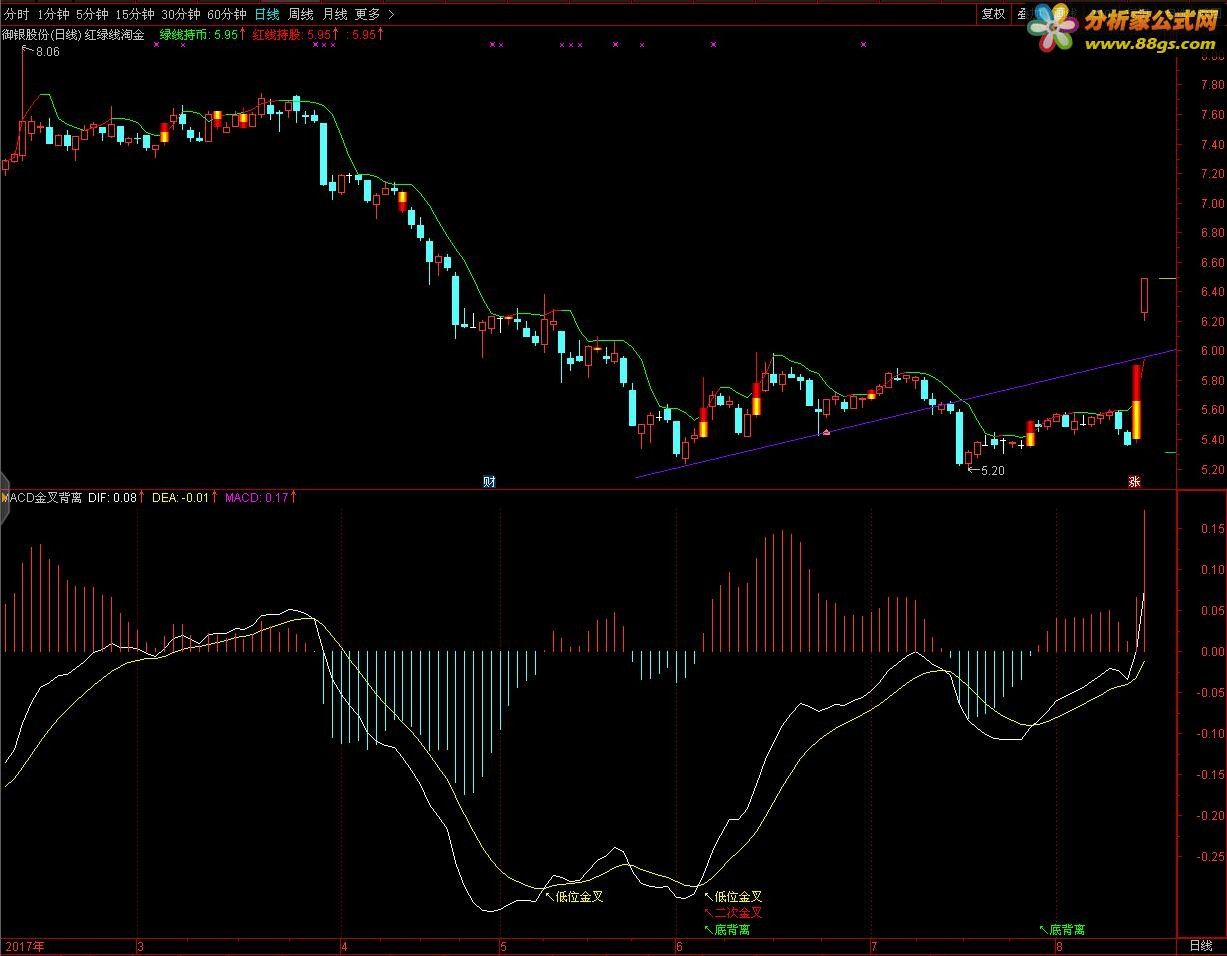Switch to the 分时 intraday view

(x=17, y=14)
